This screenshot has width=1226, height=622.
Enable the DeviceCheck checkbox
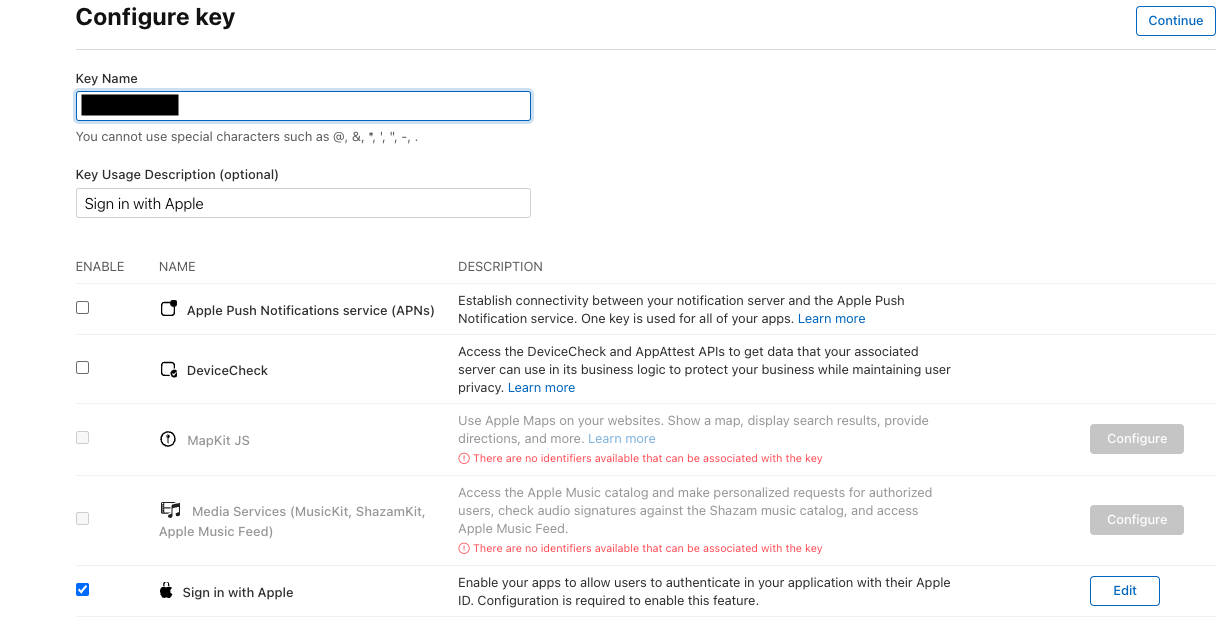coord(83,368)
